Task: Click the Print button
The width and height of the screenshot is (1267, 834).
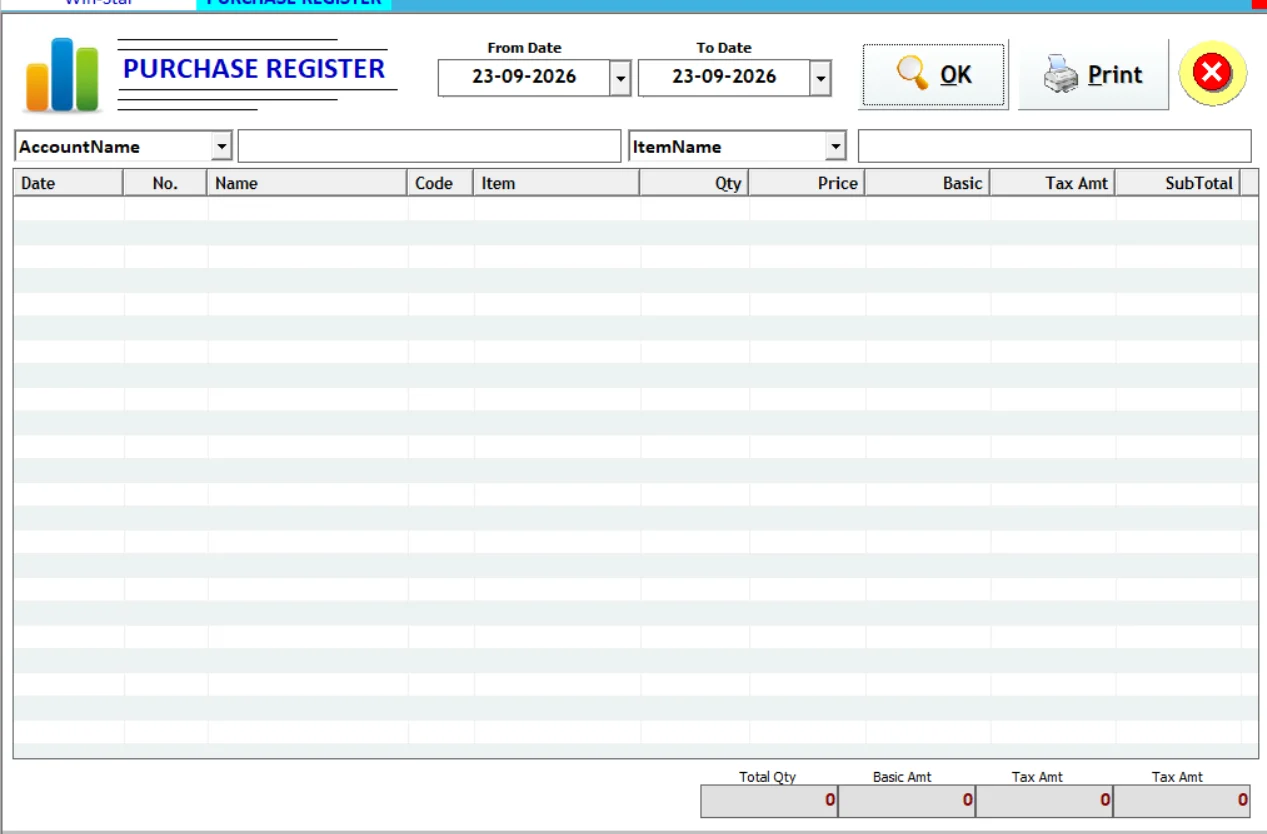Action: (1093, 75)
